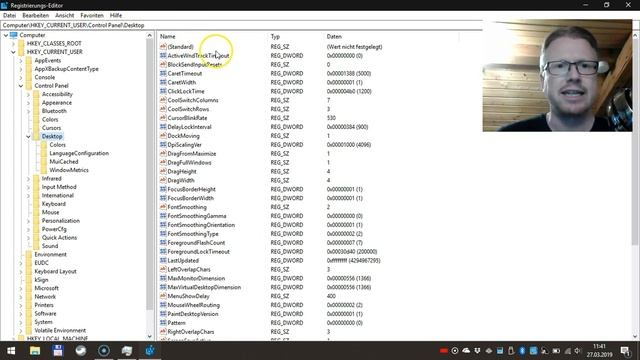
Task: Select the Environment folder icon
Action: tap(29, 254)
